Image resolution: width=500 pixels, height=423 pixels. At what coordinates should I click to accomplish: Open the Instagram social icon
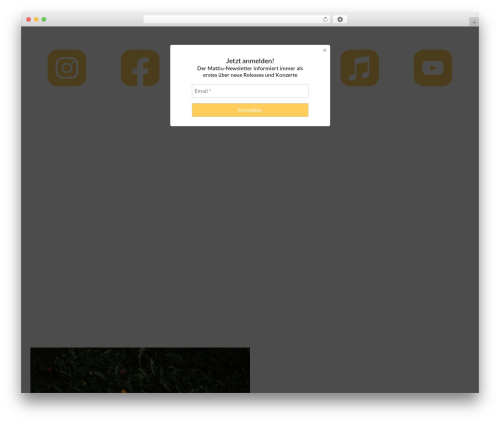pos(67,68)
